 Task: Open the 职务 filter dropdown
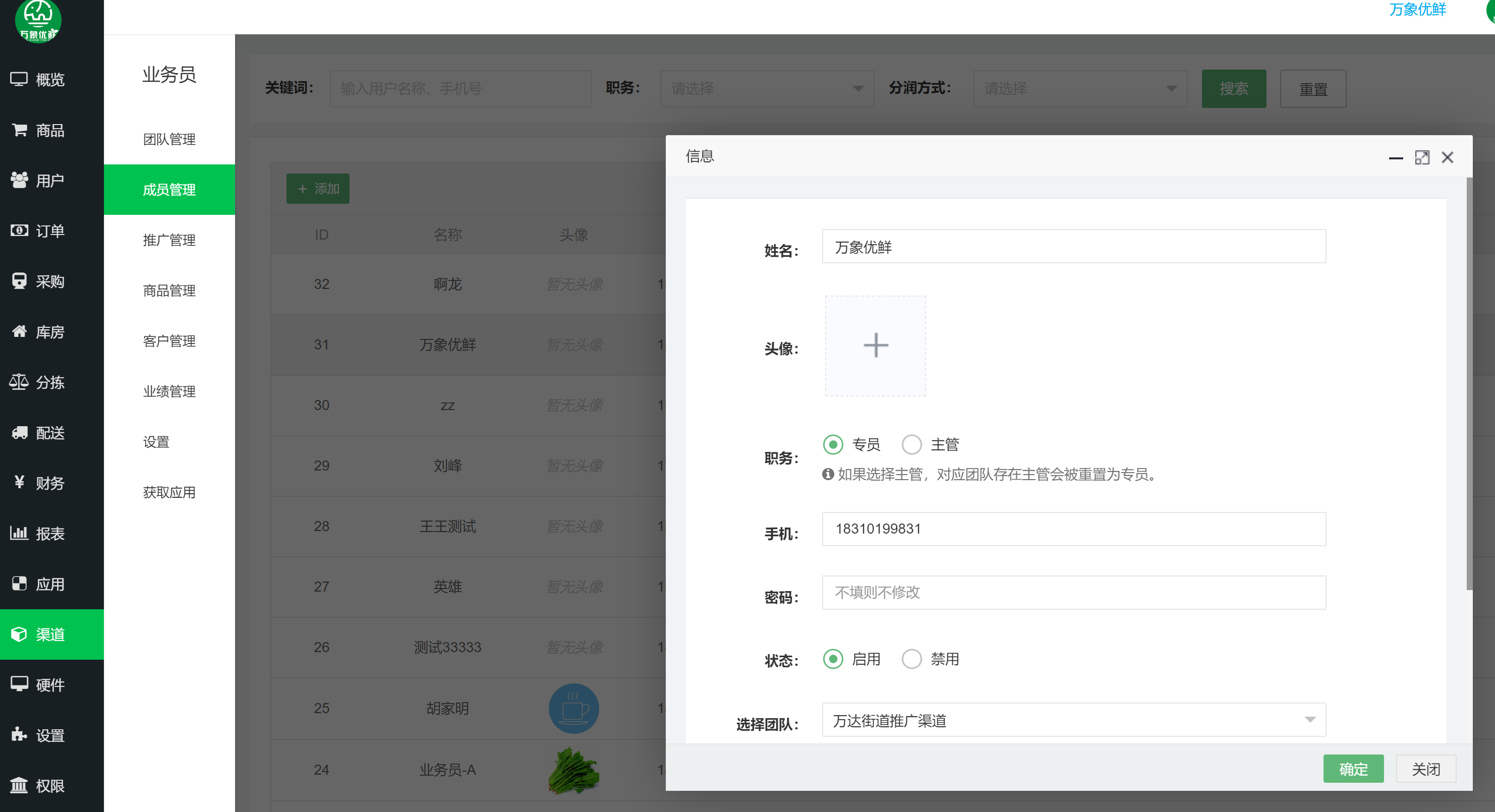click(766, 88)
